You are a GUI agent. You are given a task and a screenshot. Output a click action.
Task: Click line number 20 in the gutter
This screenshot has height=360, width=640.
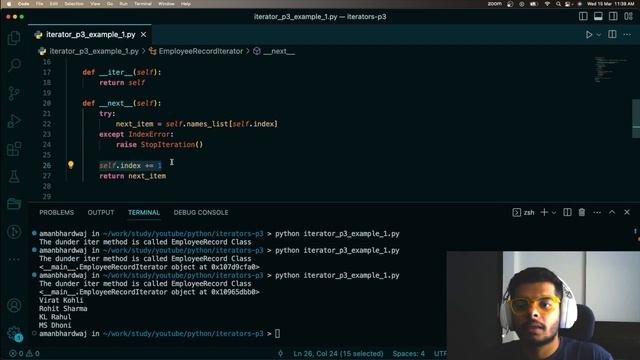coord(47,103)
